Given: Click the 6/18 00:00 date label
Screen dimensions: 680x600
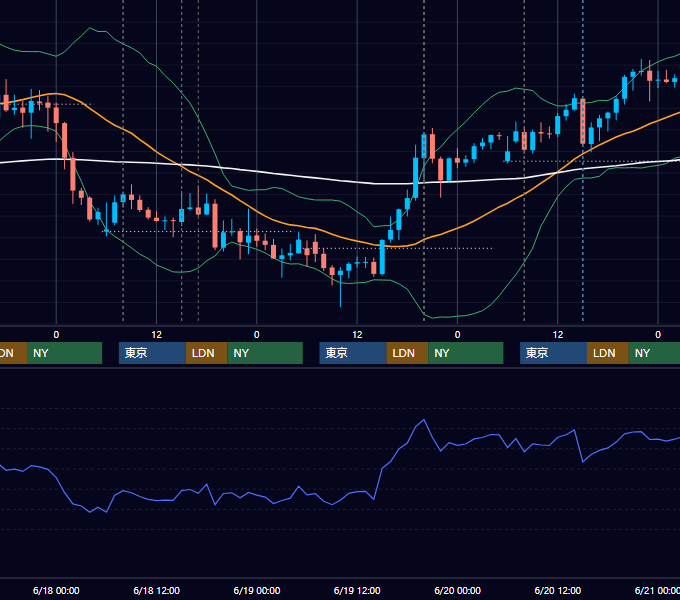Looking at the screenshot, I should pos(56,590).
